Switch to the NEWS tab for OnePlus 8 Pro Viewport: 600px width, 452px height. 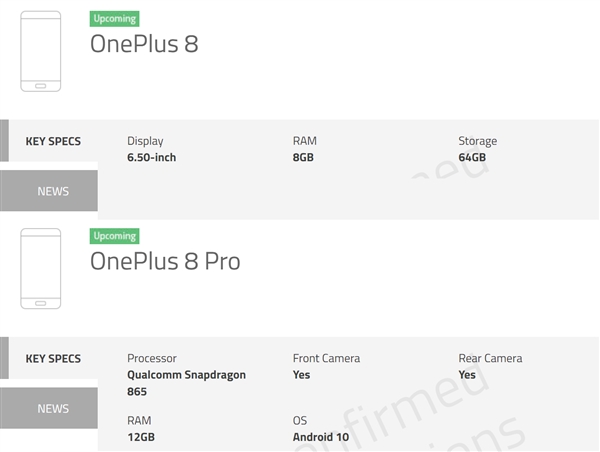tap(53, 408)
